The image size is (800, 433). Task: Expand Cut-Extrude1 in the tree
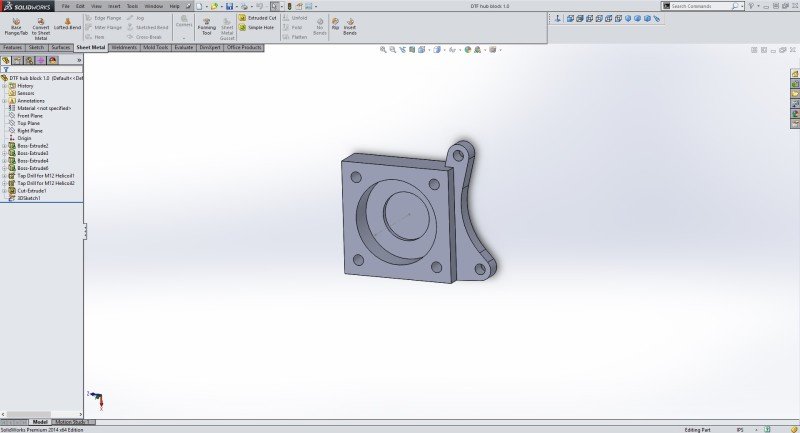pyautogui.click(x=5, y=191)
